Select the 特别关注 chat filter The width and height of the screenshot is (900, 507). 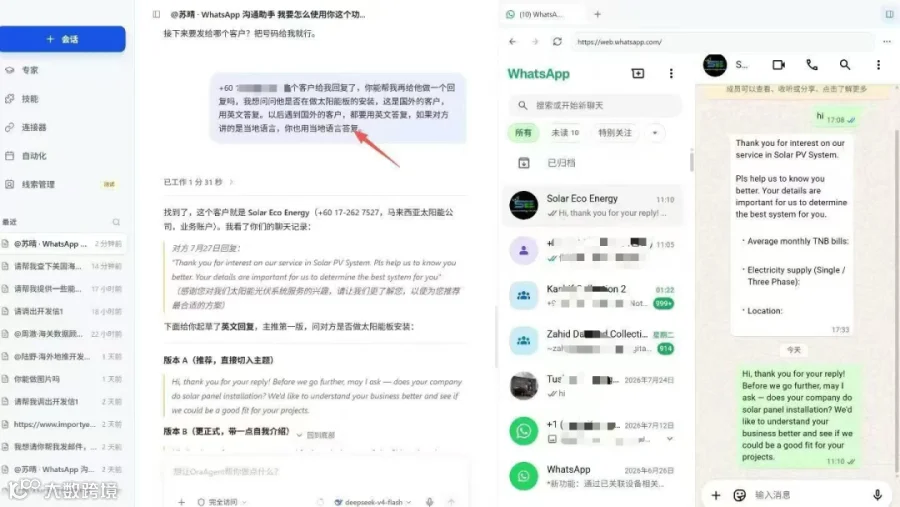coord(615,133)
